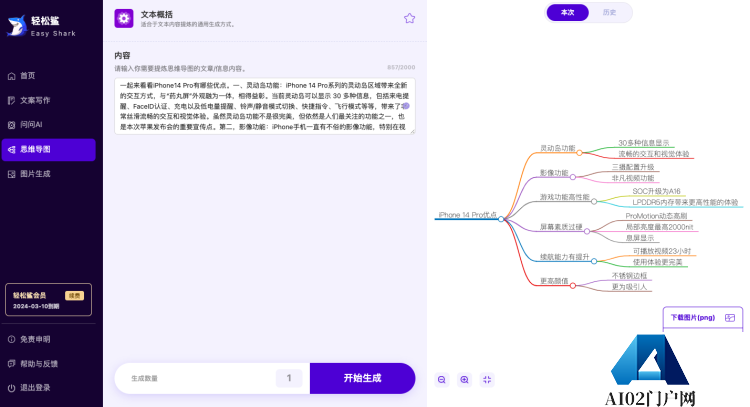Zoom out of the mind map
Screen dimensions: 750x407
tap(441, 380)
